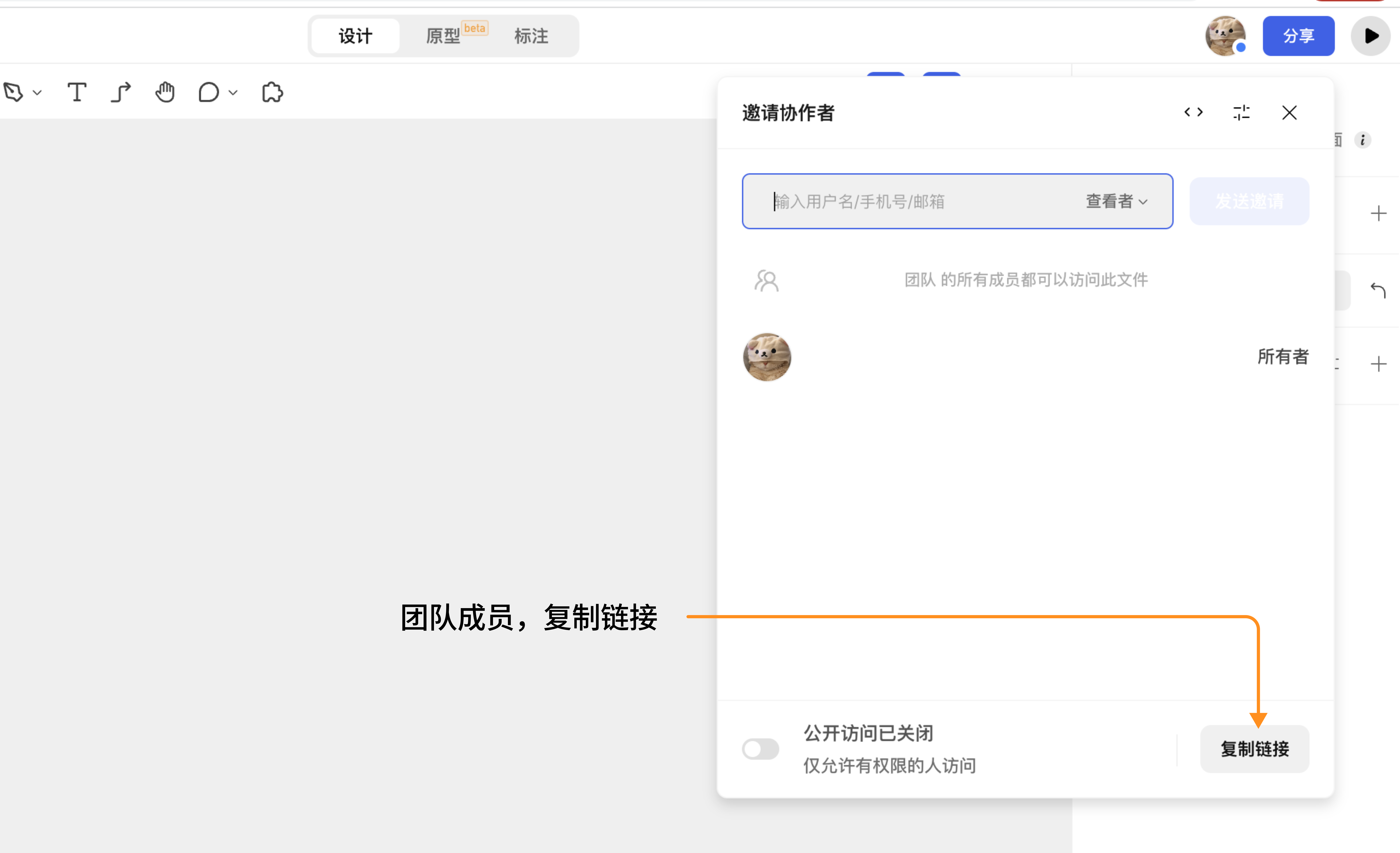Select the Pen tool
Image resolution: width=1400 pixels, height=853 pixels.
click(13, 92)
